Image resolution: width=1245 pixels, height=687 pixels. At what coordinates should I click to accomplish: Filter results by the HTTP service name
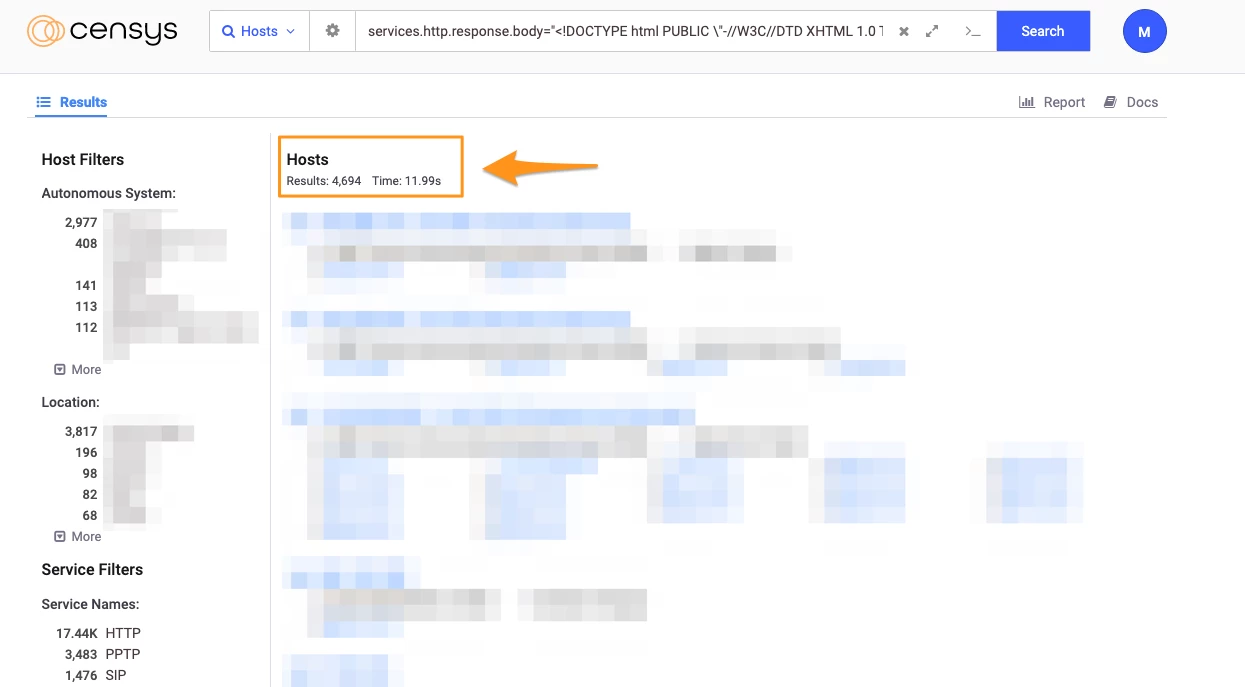[x=124, y=633]
